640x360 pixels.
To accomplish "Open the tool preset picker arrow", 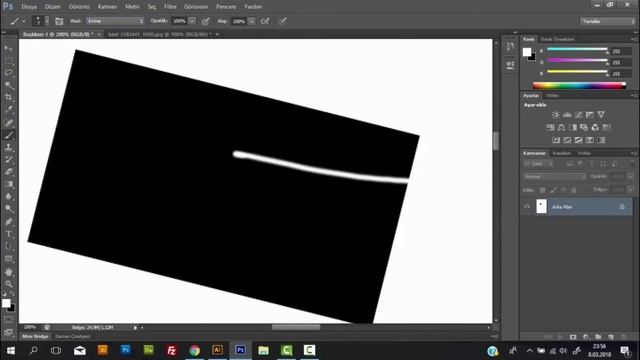I will click(x=24, y=21).
